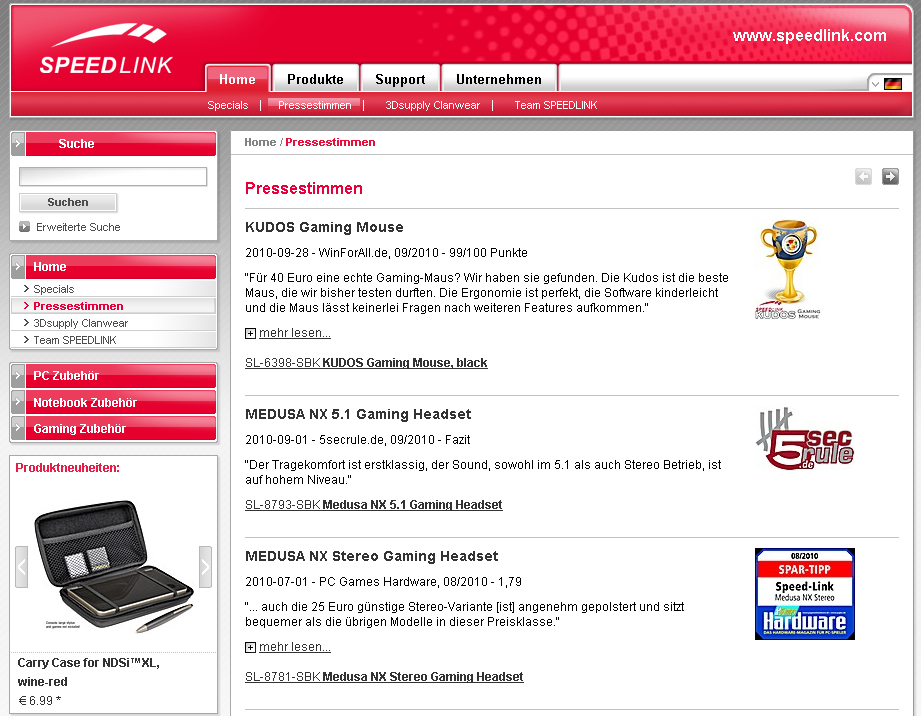
Task: Go to next page with right arrow icon
Action: click(x=890, y=176)
